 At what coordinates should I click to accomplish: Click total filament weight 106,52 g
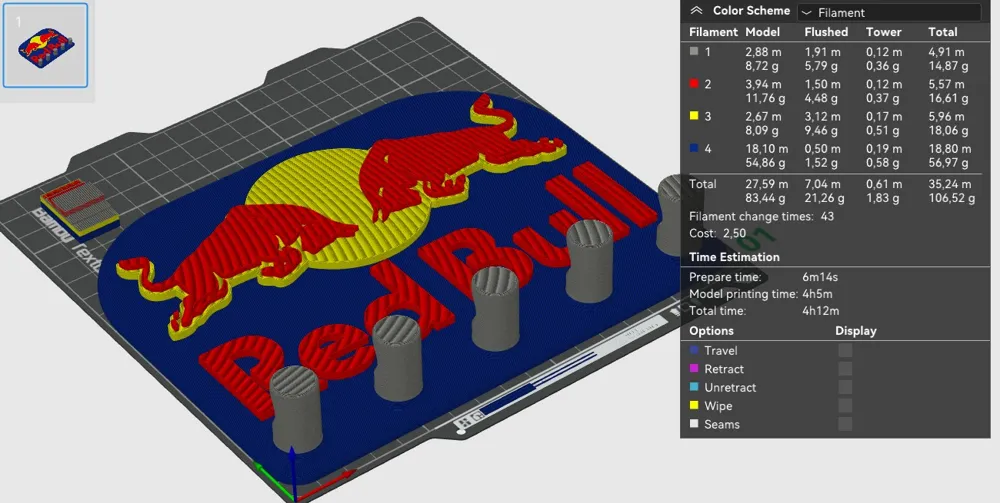tap(952, 198)
